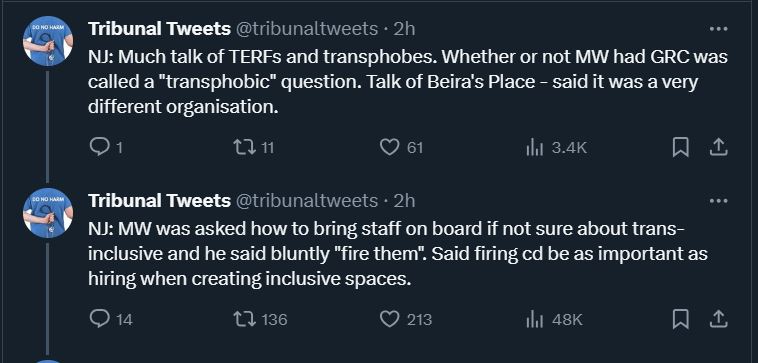Open Tribunal Tweets profile from first tweet name

coord(159,29)
